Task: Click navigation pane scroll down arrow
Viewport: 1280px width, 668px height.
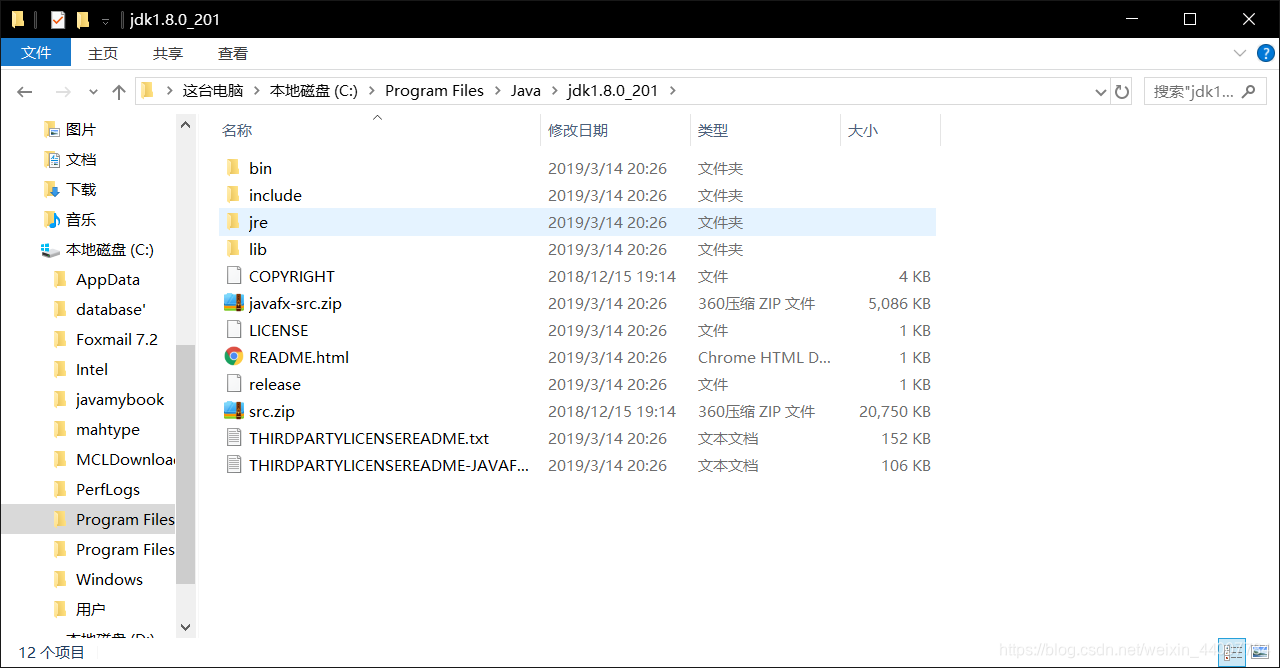Action: [185, 627]
